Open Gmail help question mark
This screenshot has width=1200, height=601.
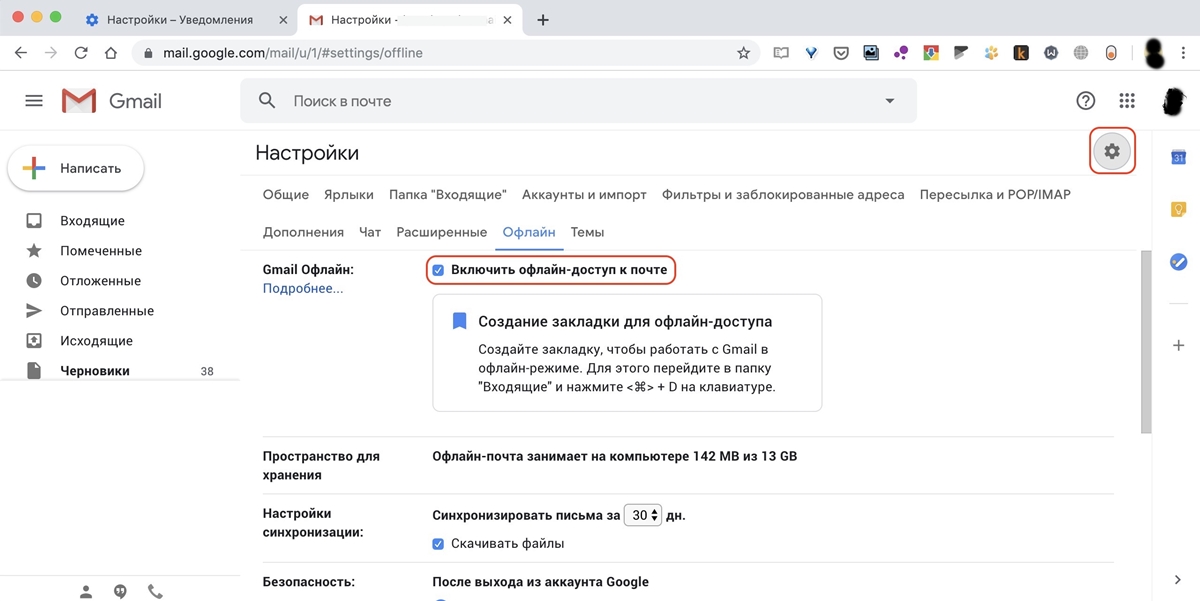click(x=1085, y=101)
